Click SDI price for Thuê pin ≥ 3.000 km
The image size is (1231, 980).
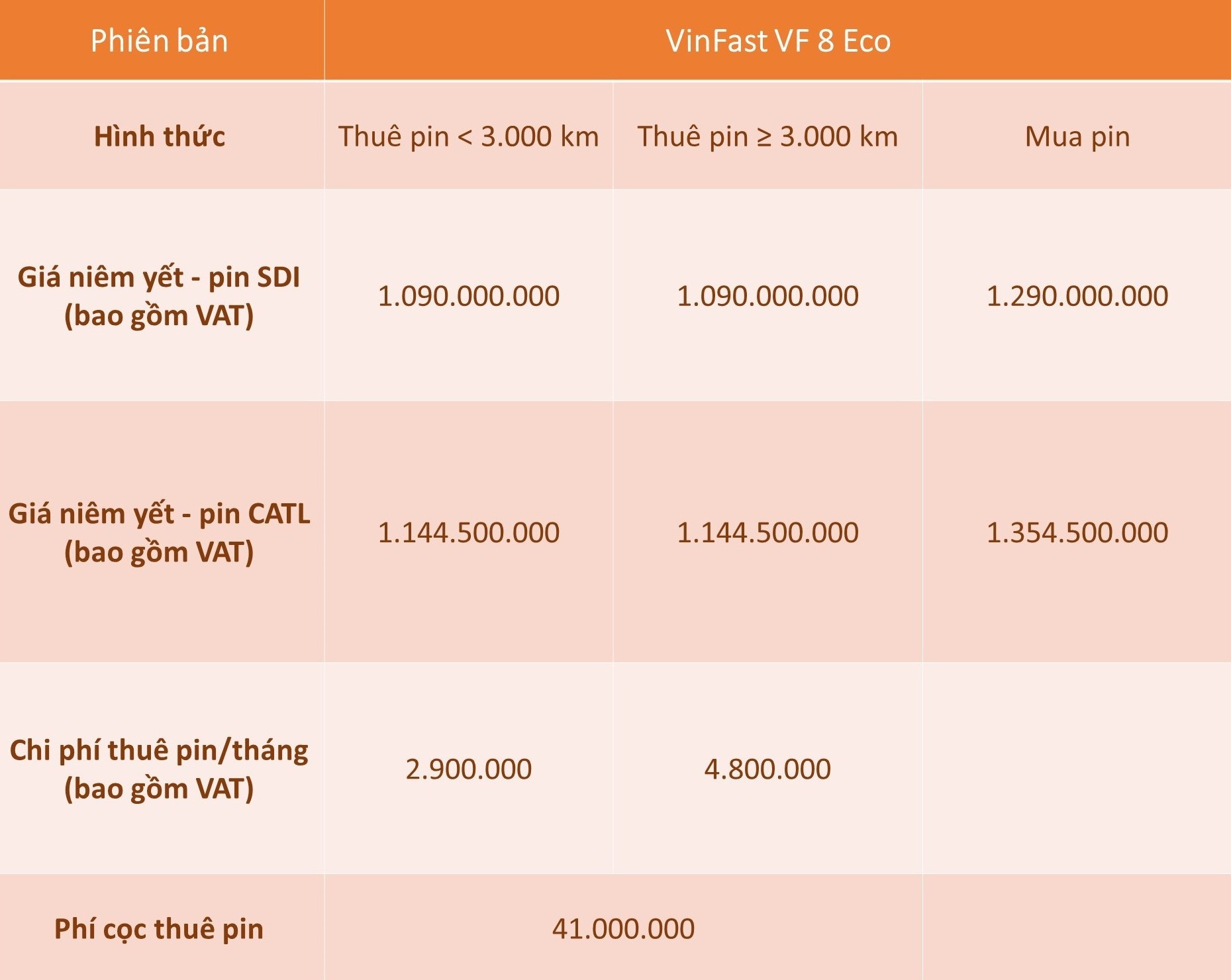(767, 296)
